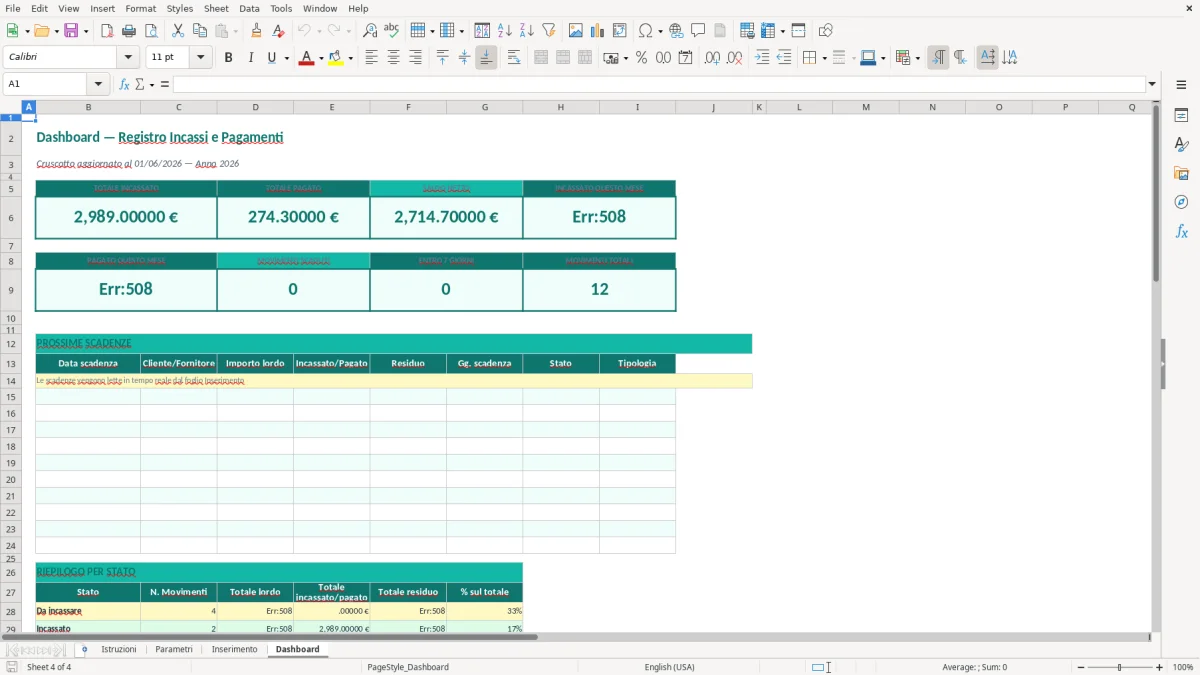1200x675 pixels.
Task: Toggle Align Bottom vertical alignment
Action: 486,58
